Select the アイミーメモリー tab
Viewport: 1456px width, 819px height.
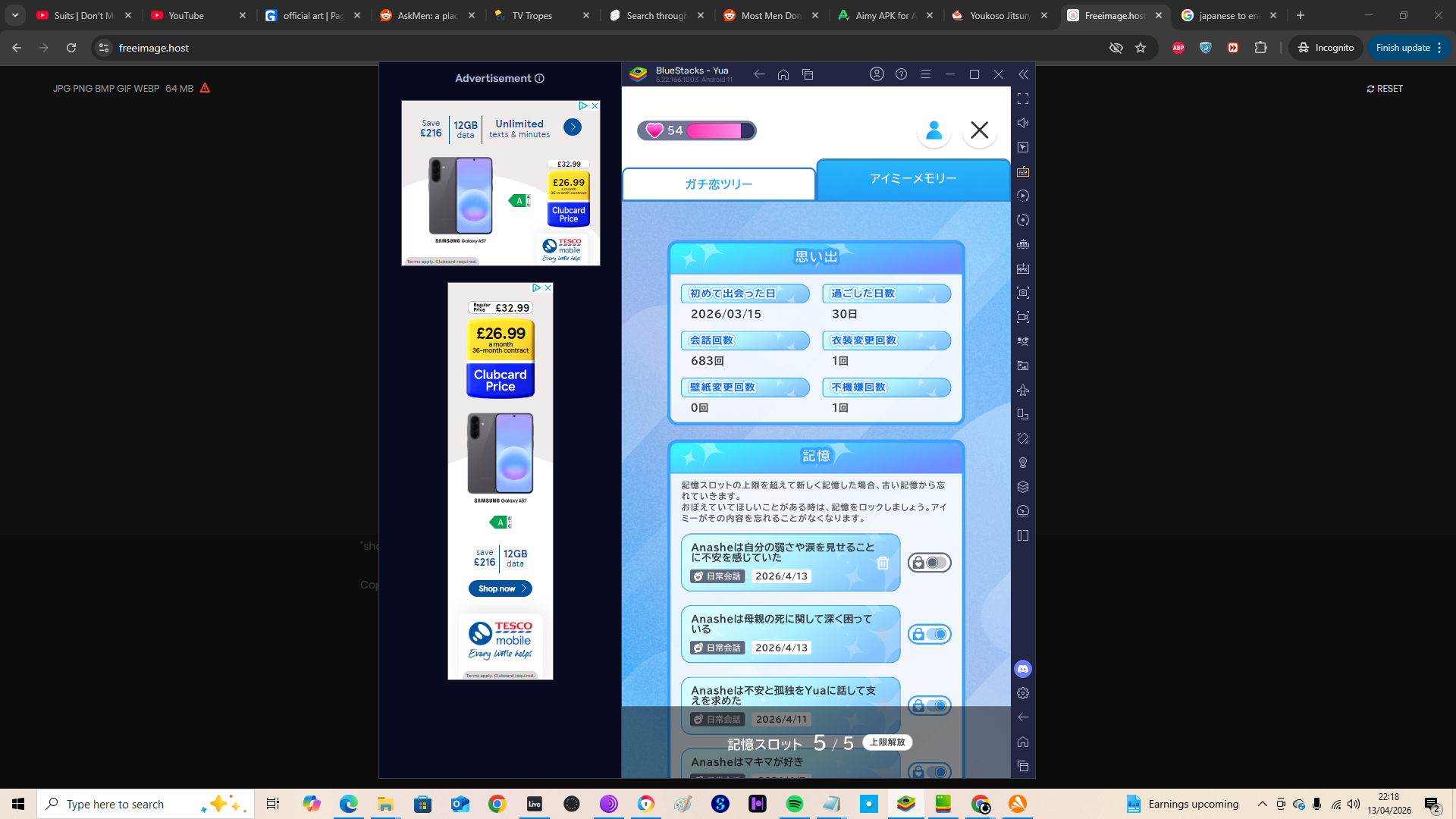pyautogui.click(x=913, y=179)
